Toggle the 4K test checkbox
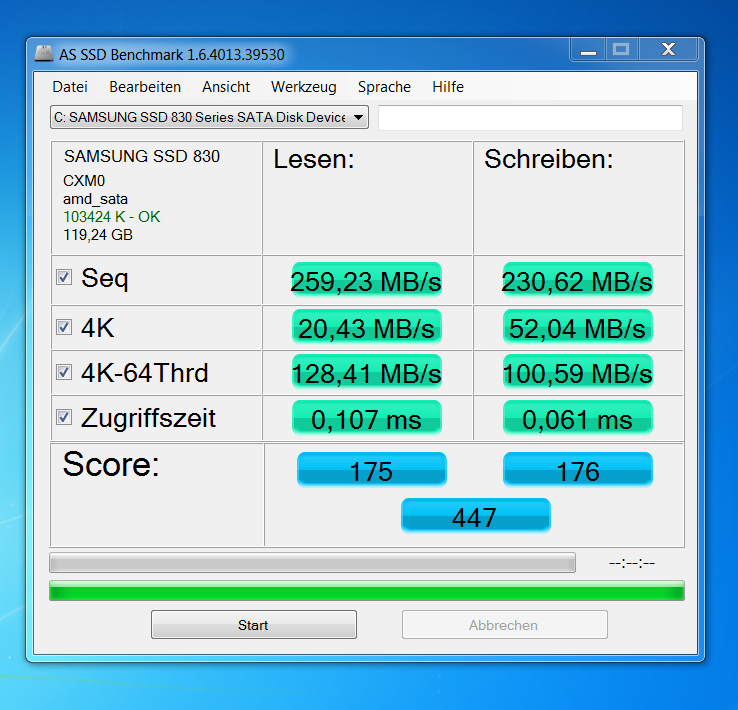 [64, 327]
